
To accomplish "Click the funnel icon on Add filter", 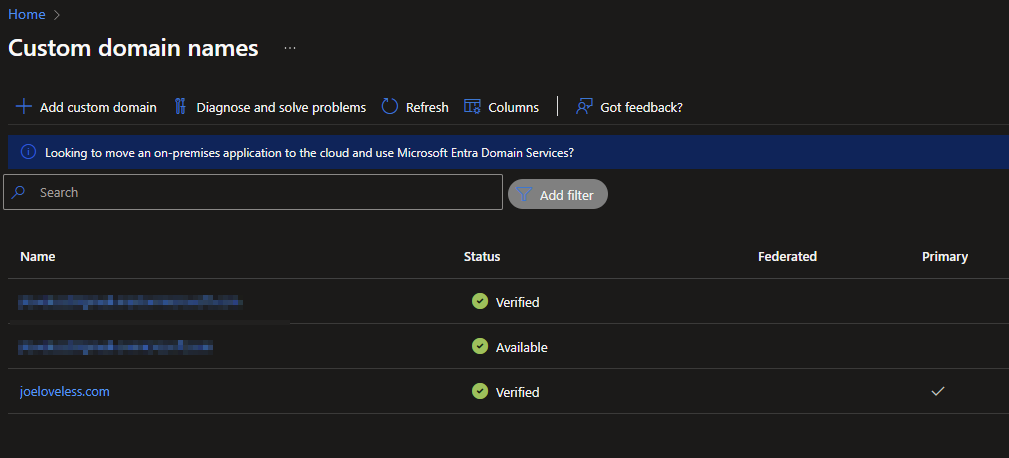I will click(x=524, y=195).
